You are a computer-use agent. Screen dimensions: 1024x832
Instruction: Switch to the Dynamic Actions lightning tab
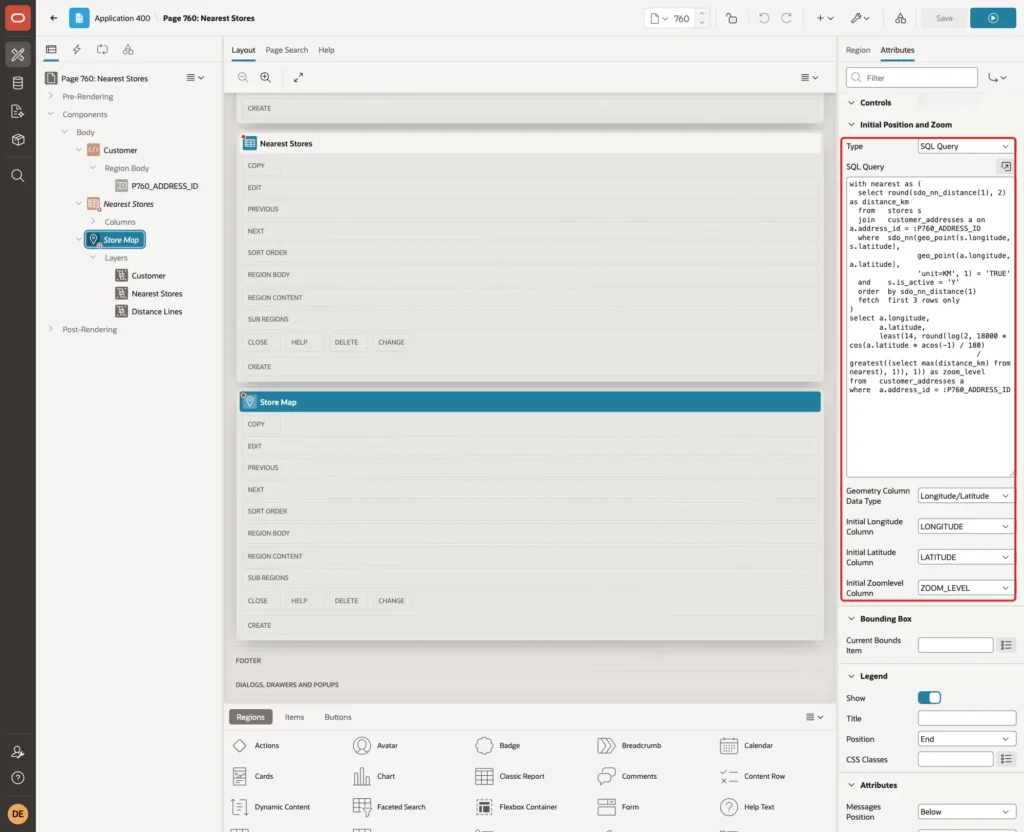[77, 50]
